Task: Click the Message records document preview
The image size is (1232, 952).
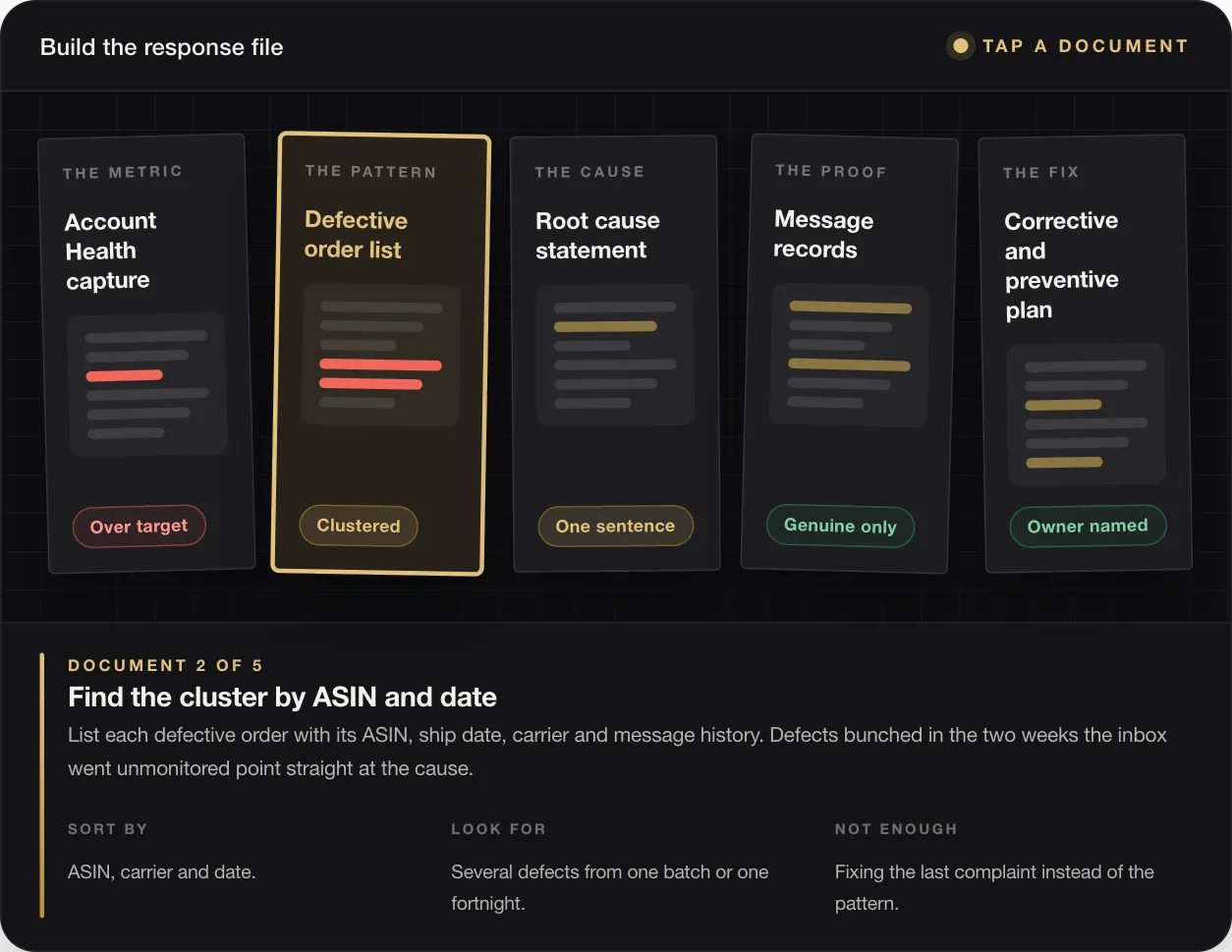Action: pos(849,355)
